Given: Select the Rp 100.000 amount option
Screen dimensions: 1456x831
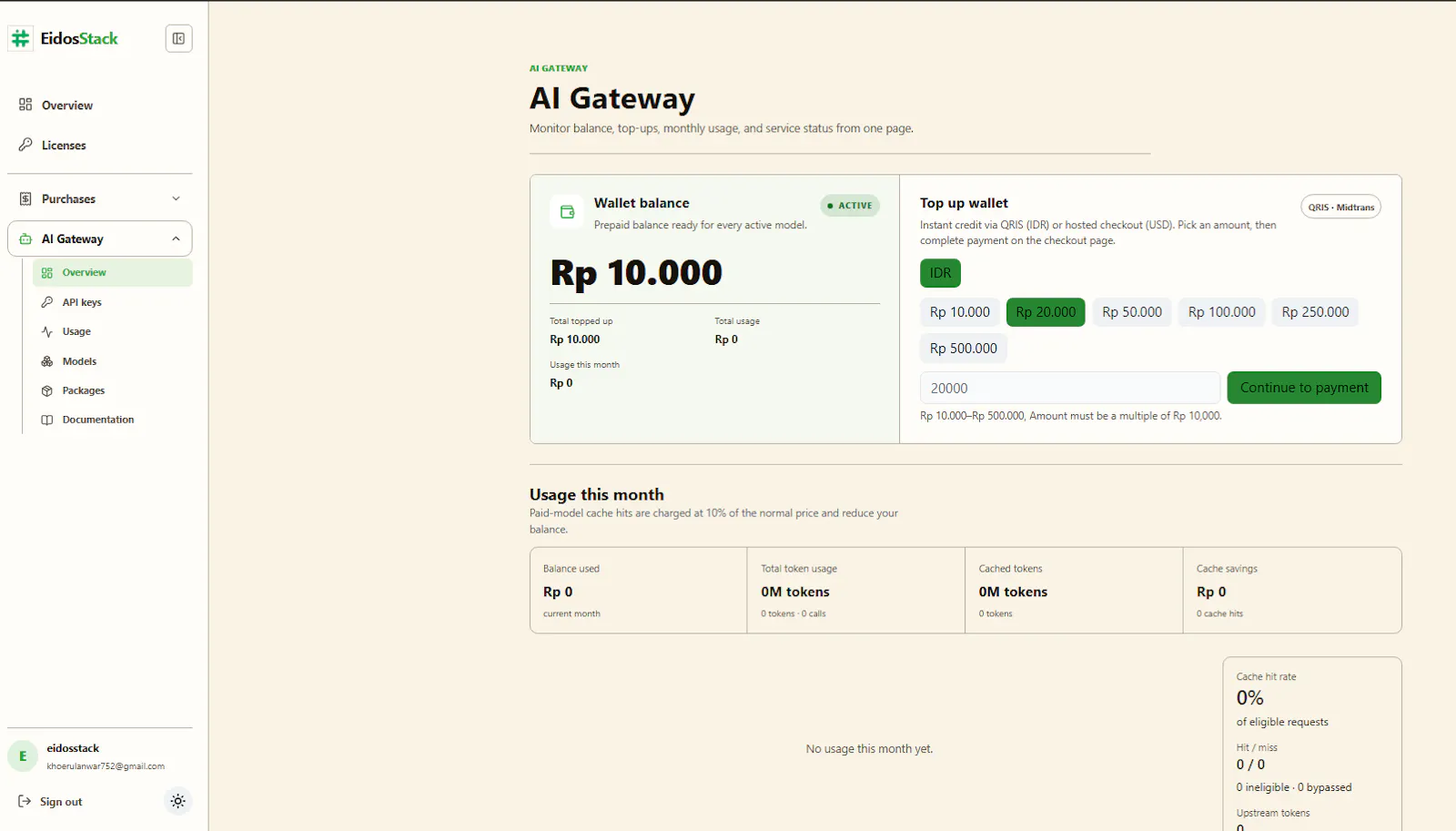Looking at the screenshot, I should [x=1222, y=312].
